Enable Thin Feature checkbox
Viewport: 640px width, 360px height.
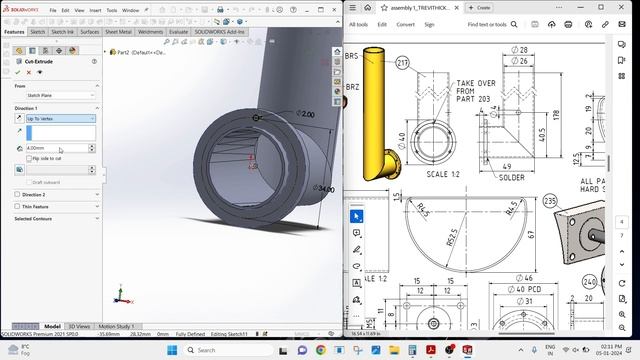(17, 207)
